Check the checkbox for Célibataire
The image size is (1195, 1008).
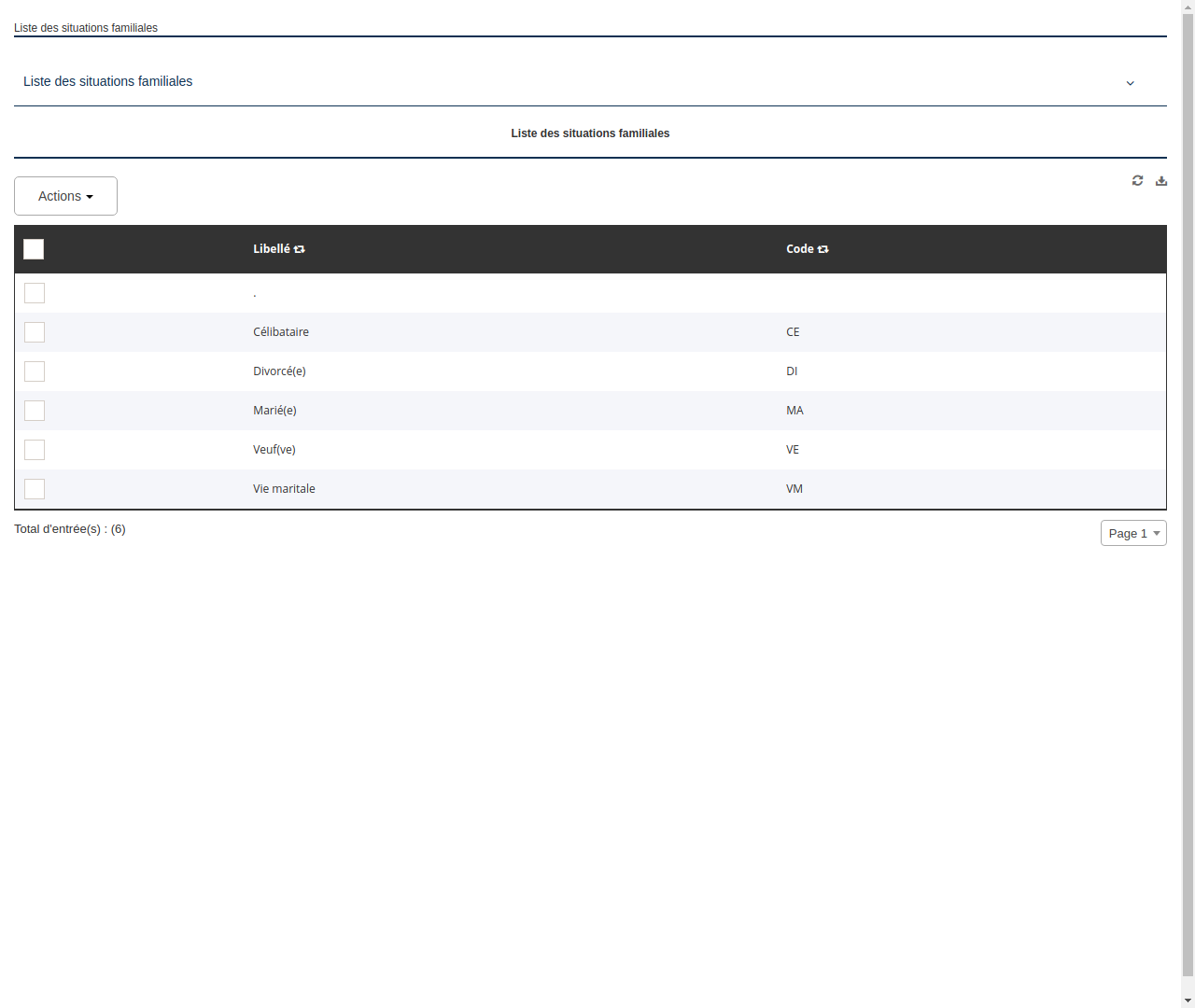(35, 332)
